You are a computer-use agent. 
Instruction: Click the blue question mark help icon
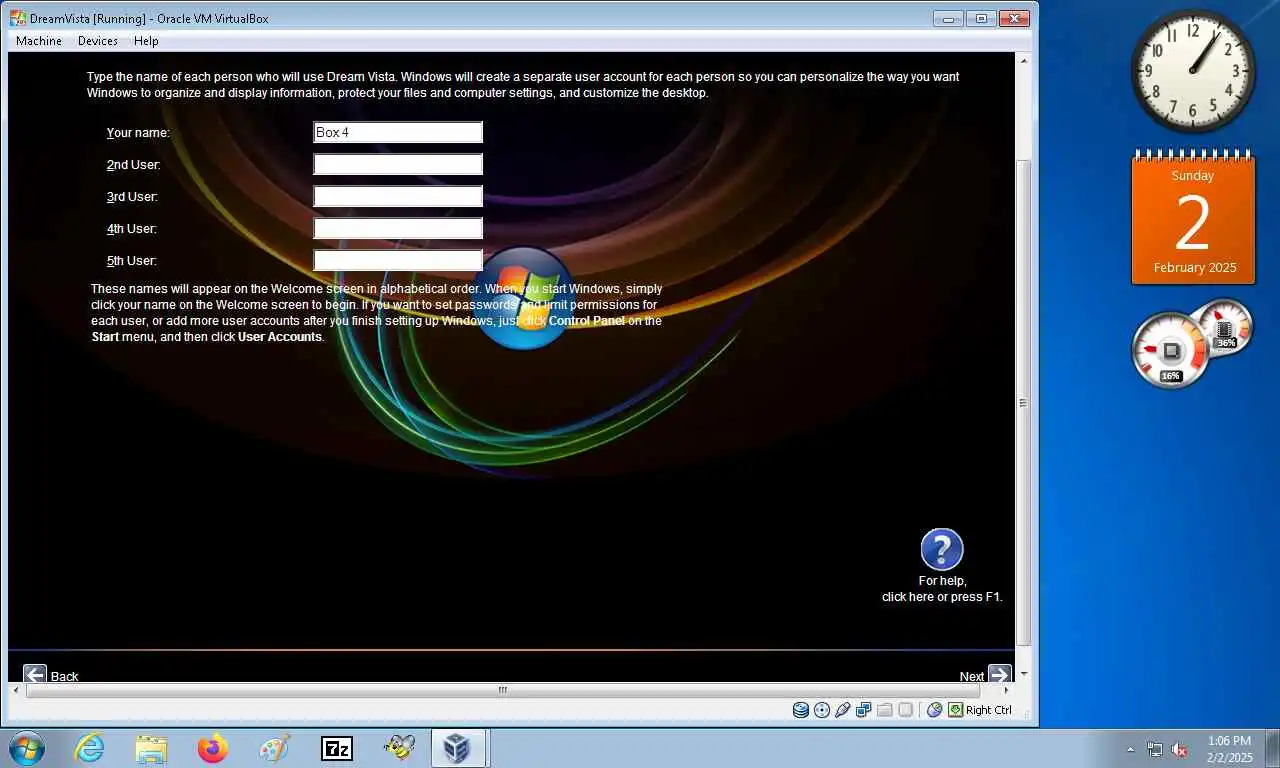941,550
